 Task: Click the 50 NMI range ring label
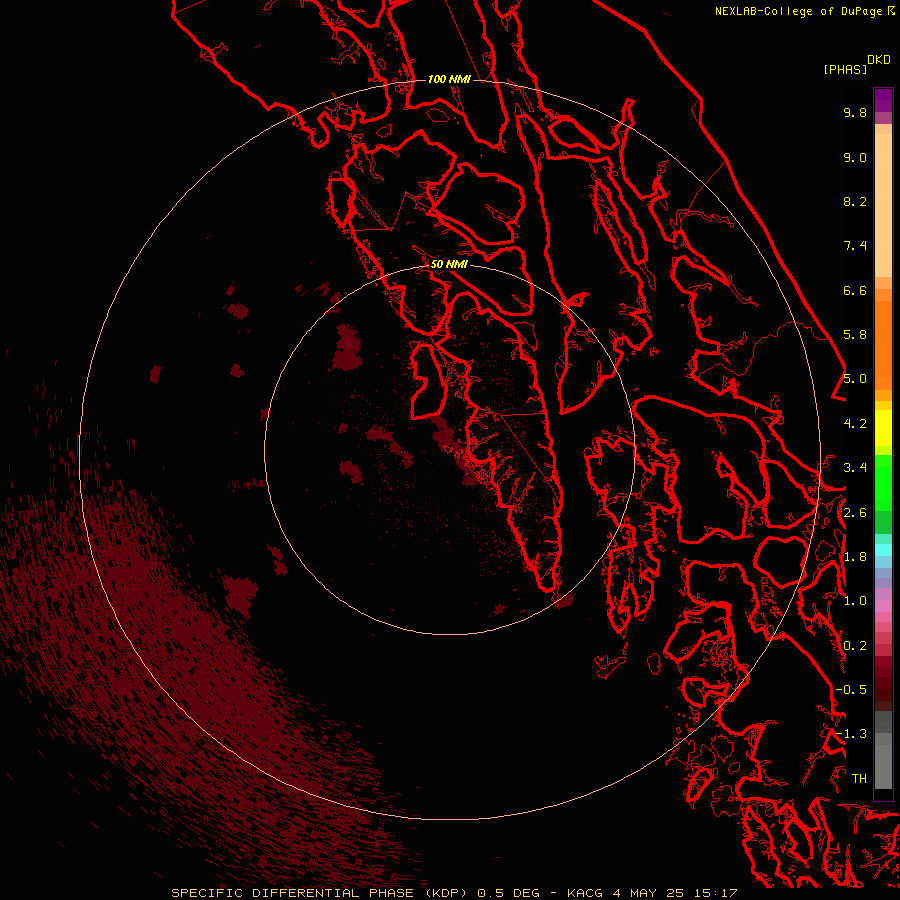click(449, 264)
